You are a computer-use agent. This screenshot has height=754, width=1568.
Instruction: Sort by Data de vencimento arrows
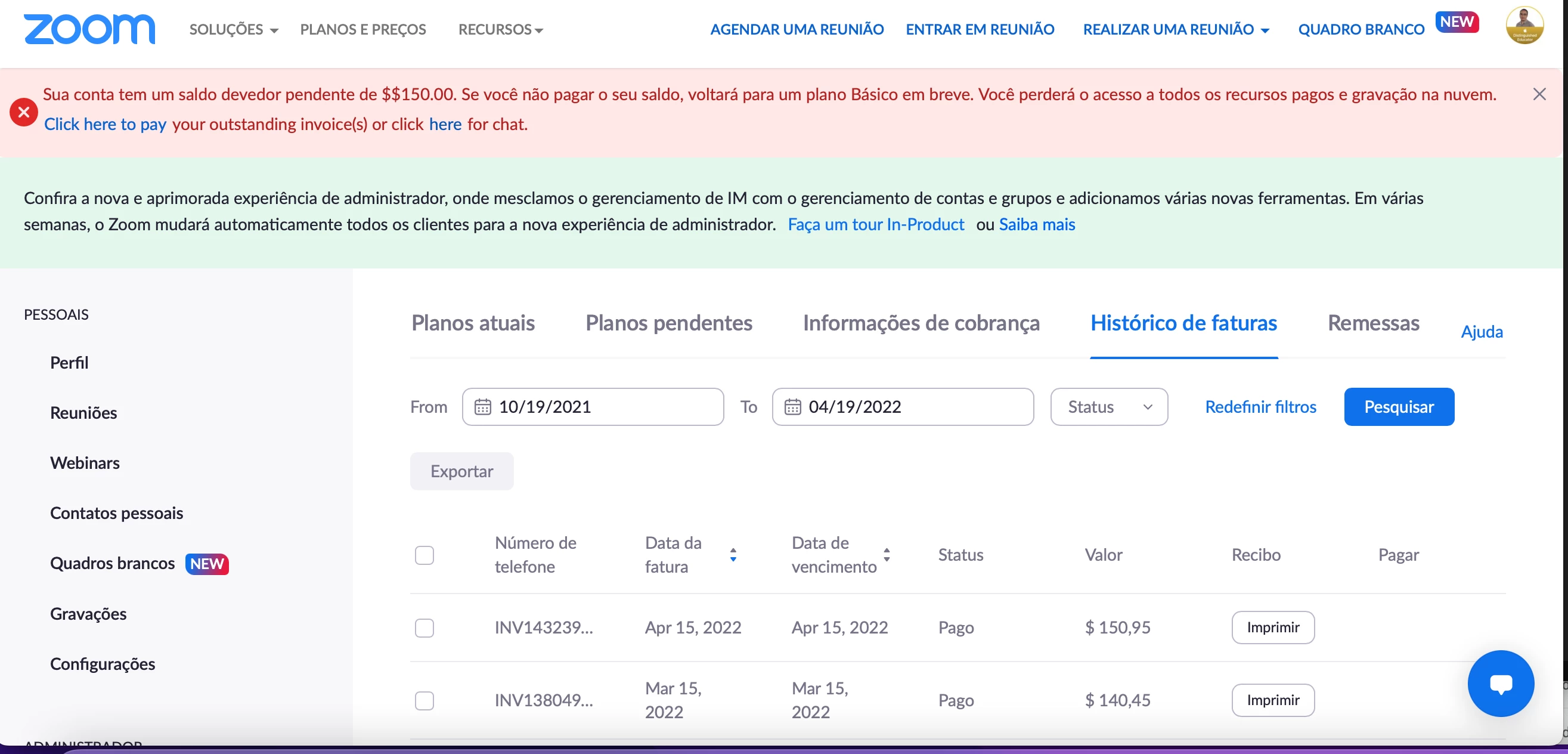(x=887, y=555)
